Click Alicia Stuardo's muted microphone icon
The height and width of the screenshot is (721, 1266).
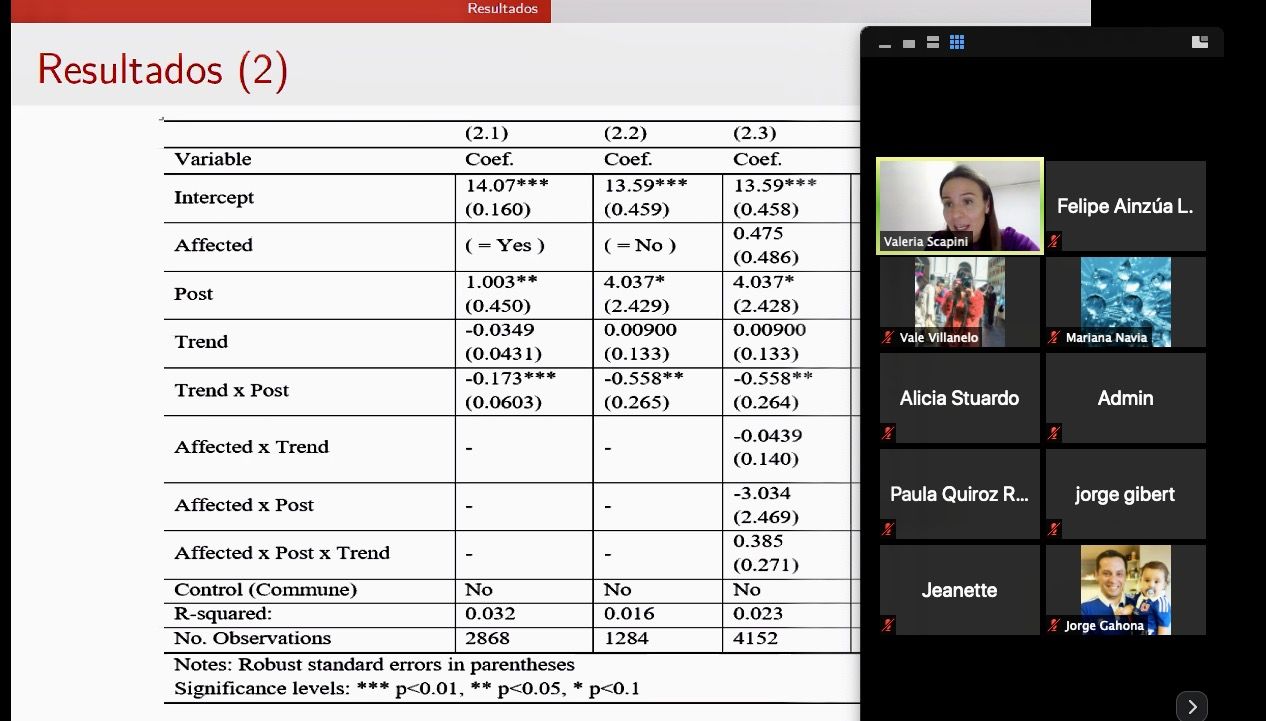coord(888,433)
